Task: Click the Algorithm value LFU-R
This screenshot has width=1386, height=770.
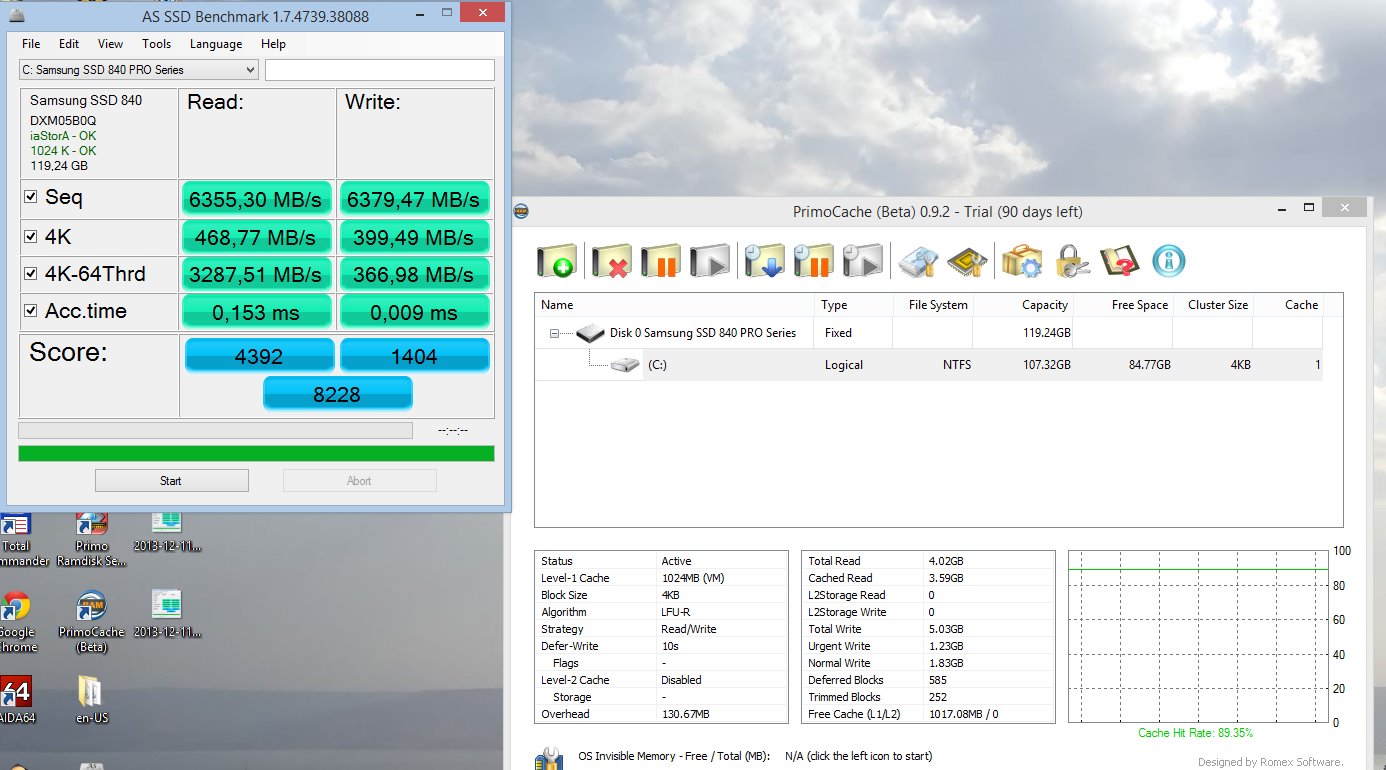Action: (x=677, y=612)
